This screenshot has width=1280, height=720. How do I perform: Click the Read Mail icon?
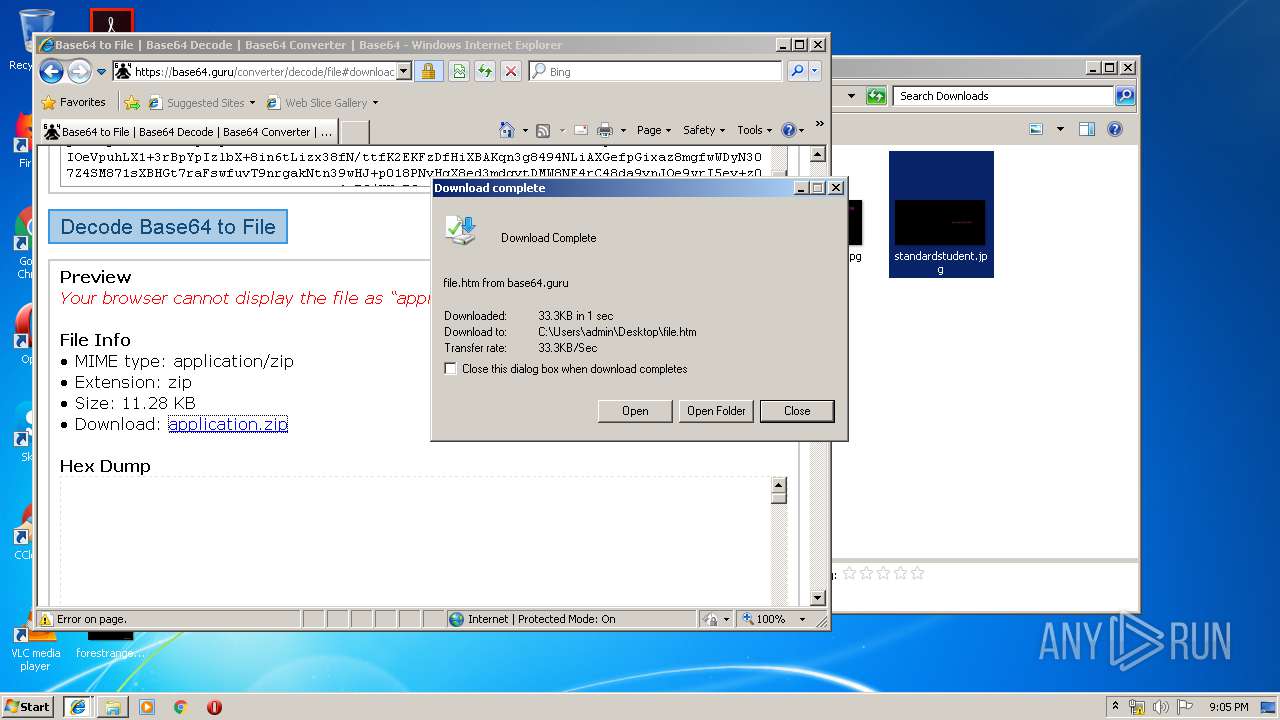580,130
